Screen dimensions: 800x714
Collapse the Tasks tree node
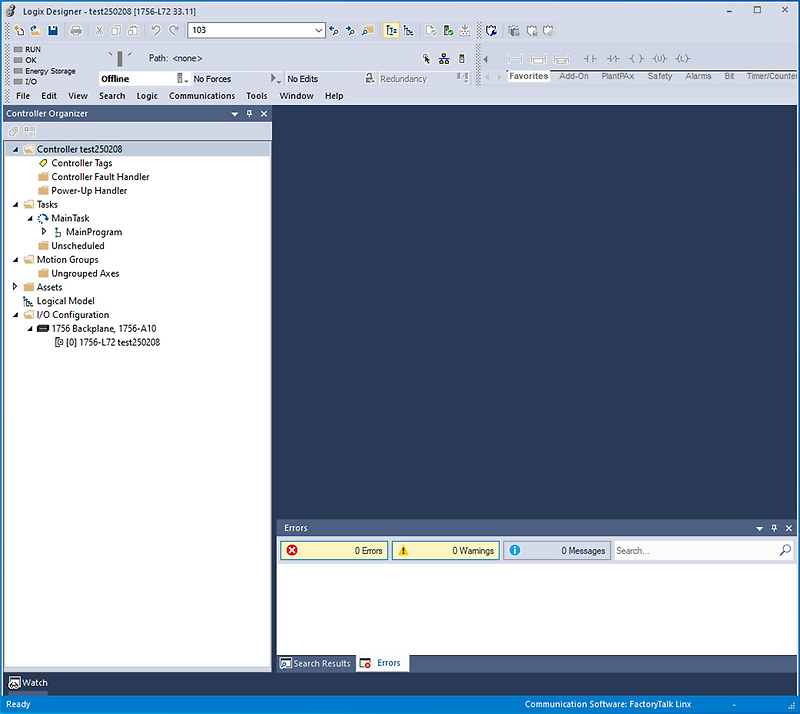coord(14,204)
